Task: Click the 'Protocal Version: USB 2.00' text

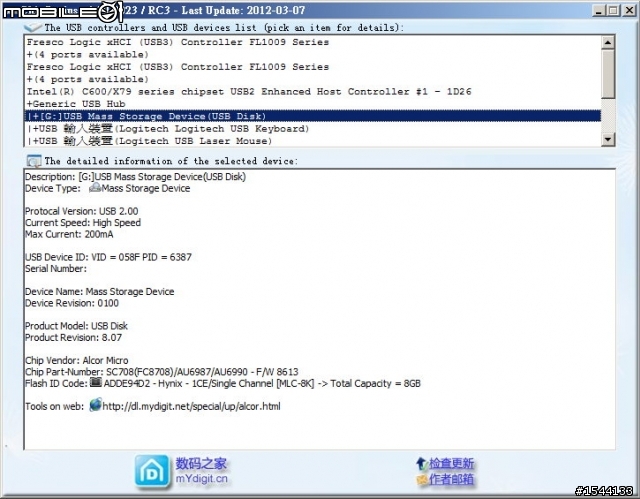Action: click(82, 211)
